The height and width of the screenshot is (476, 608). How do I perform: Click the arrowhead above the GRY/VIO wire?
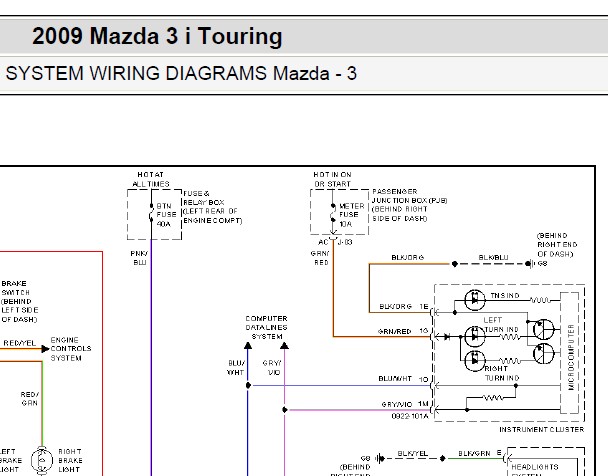click(284, 345)
